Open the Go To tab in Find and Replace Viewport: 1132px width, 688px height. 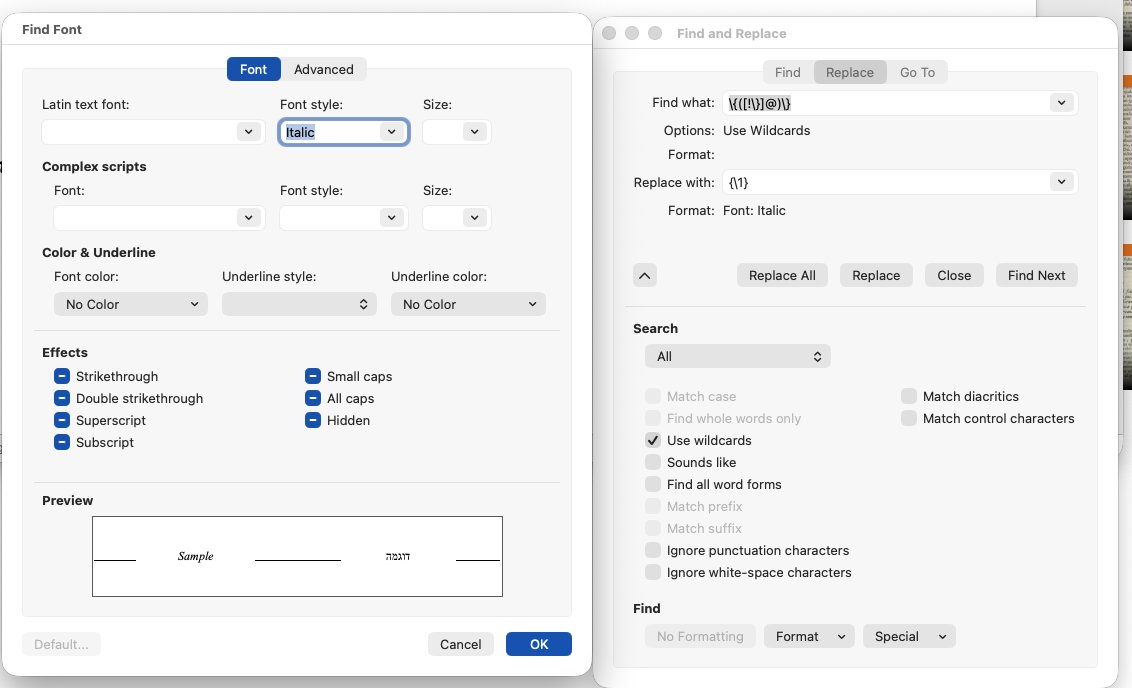click(x=917, y=72)
